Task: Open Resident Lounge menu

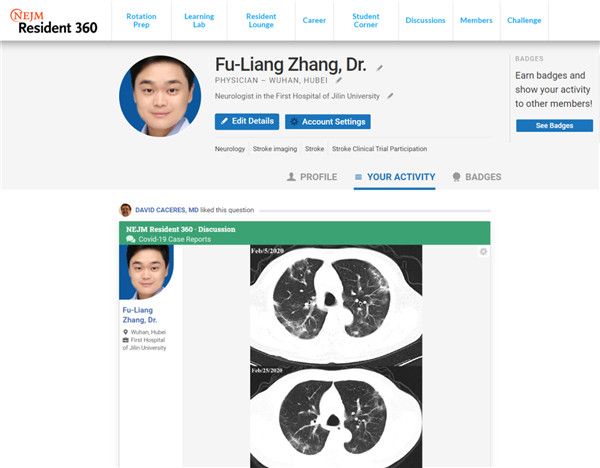Action: (x=261, y=20)
